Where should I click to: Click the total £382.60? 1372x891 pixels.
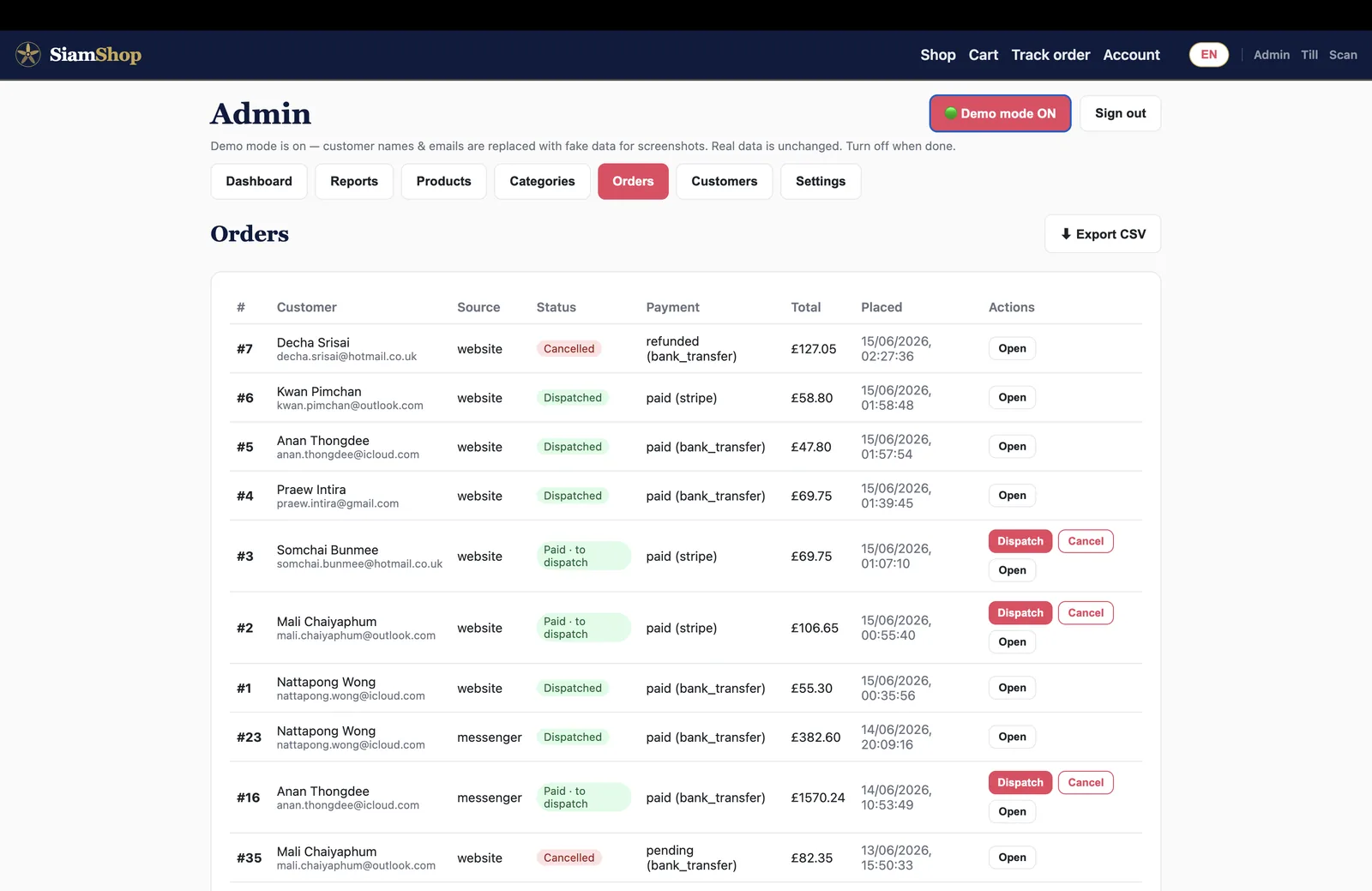[x=815, y=737]
